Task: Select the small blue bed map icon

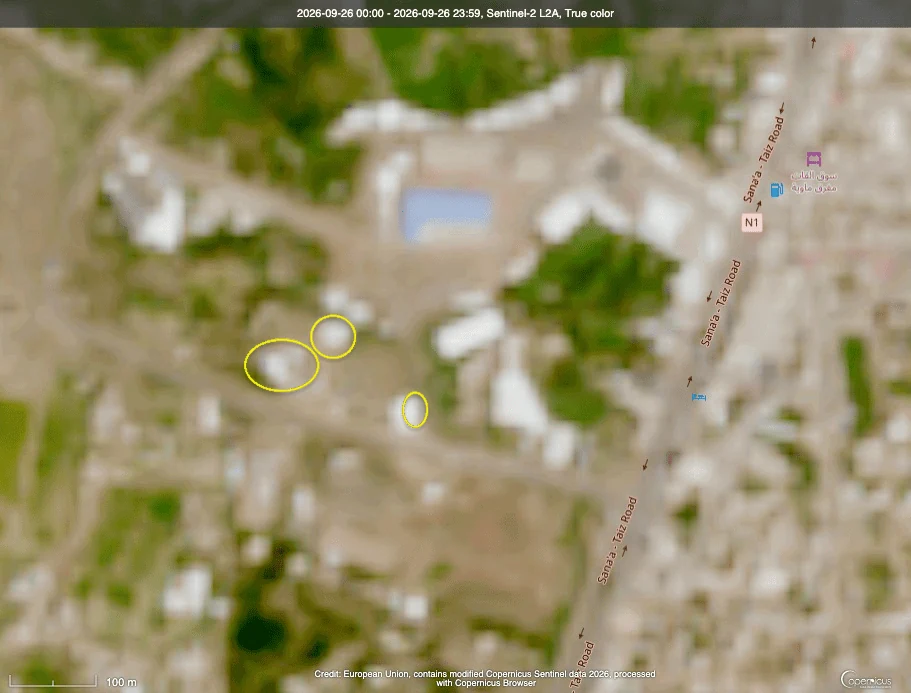Action: [x=698, y=397]
